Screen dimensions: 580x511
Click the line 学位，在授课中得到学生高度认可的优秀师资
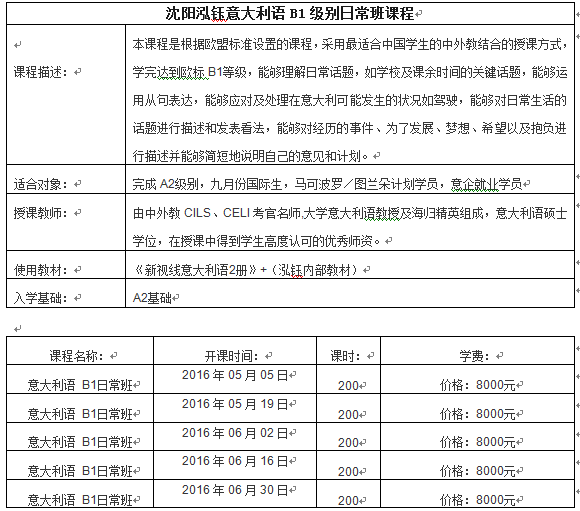(x=256, y=241)
